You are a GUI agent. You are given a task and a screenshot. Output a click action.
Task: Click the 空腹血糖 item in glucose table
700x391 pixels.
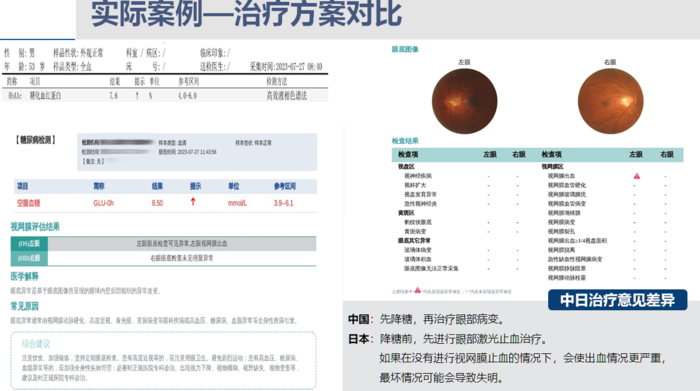pyautogui.click(x=29, y=203)
